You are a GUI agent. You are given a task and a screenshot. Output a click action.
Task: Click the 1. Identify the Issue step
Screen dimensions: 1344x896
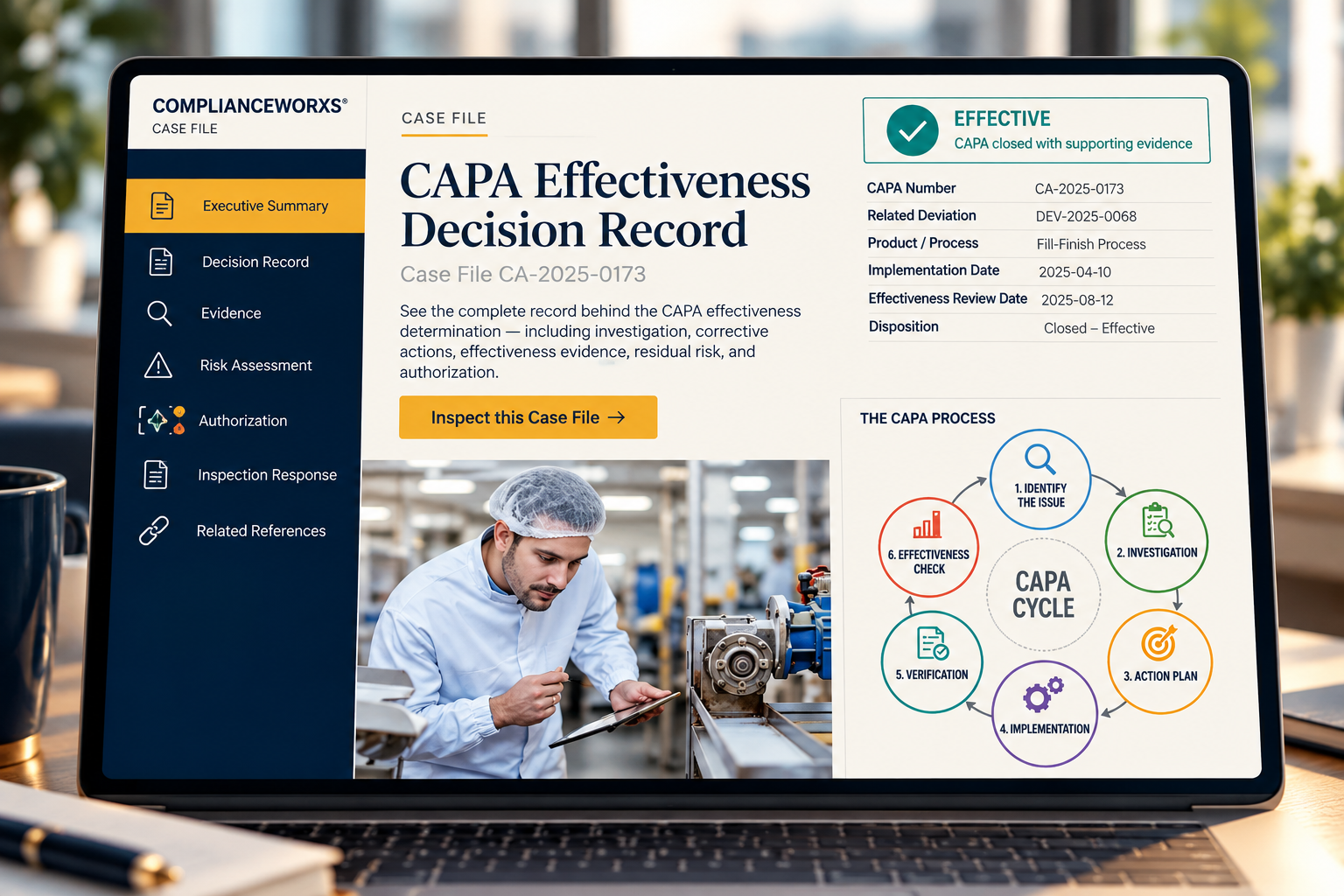tap(1040, 479)
